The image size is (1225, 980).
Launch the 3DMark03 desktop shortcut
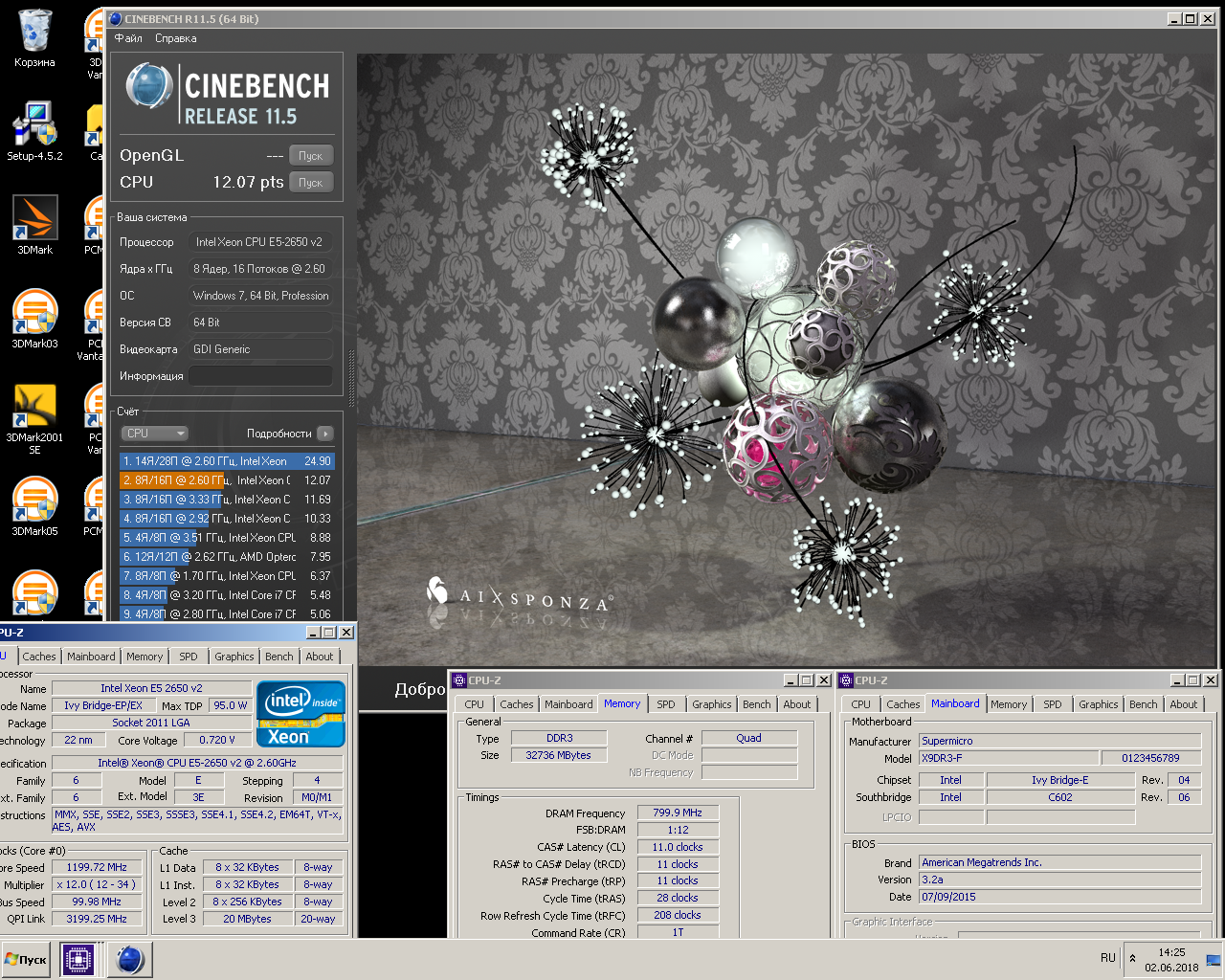click(x=34, y=319)
